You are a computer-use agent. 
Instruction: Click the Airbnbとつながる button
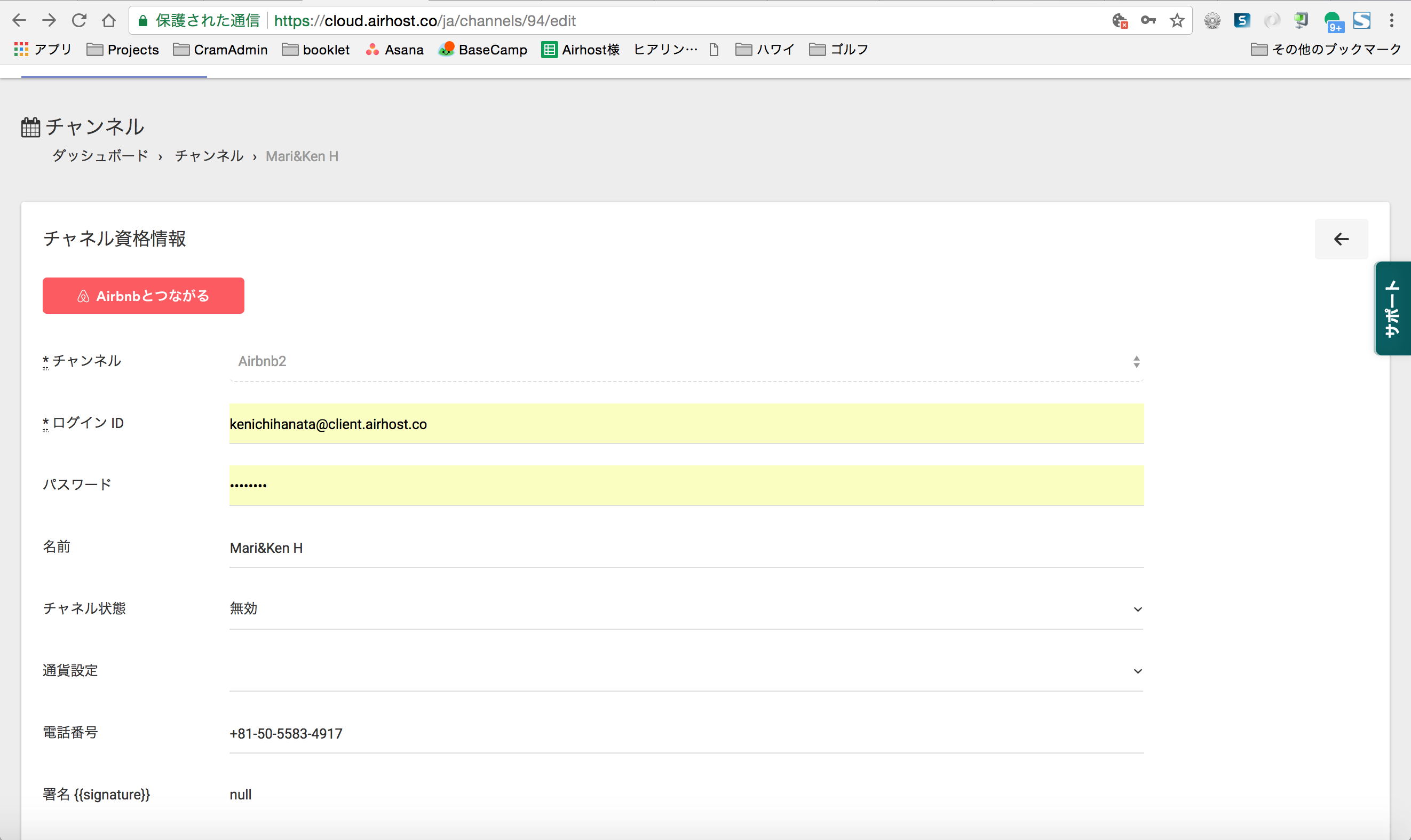[143, 296]
